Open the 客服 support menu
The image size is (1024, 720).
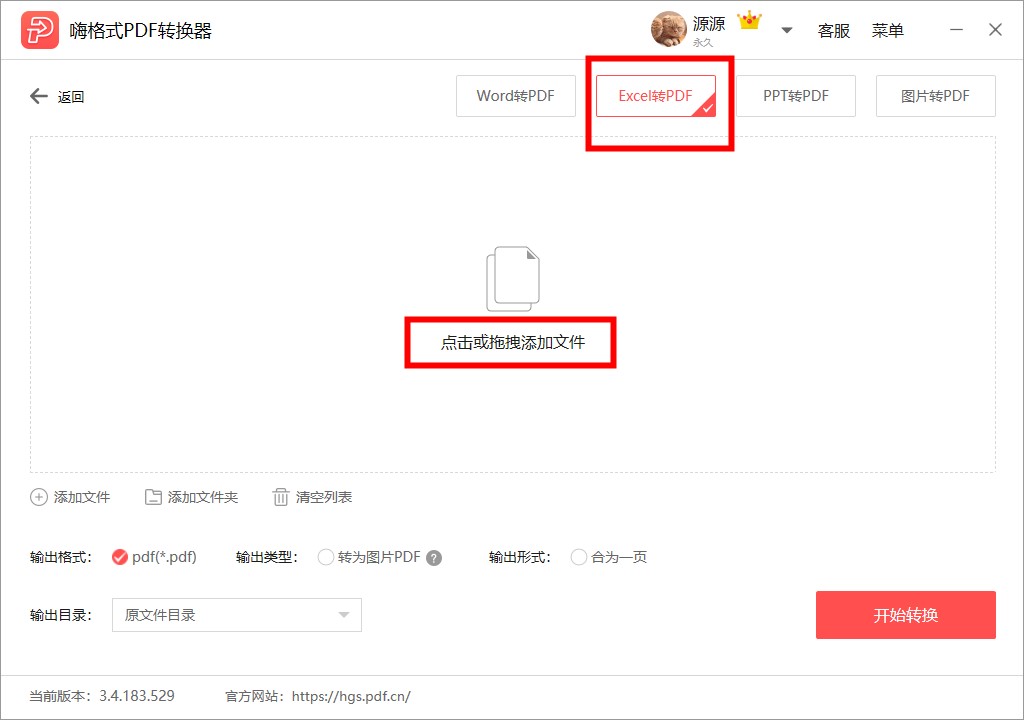click(834, 31)
